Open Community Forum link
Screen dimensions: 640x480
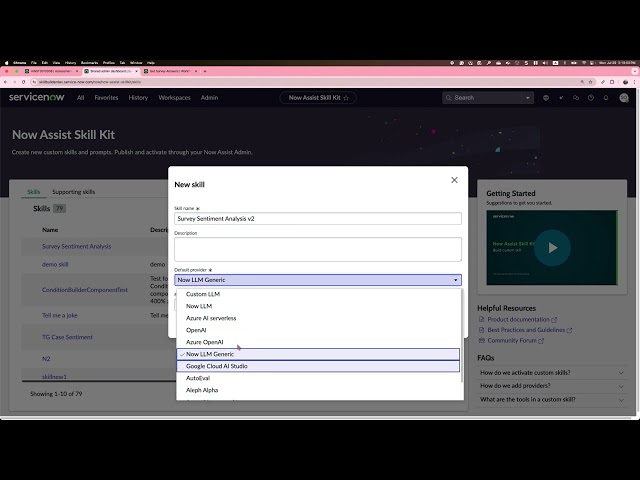coord(512,340)
